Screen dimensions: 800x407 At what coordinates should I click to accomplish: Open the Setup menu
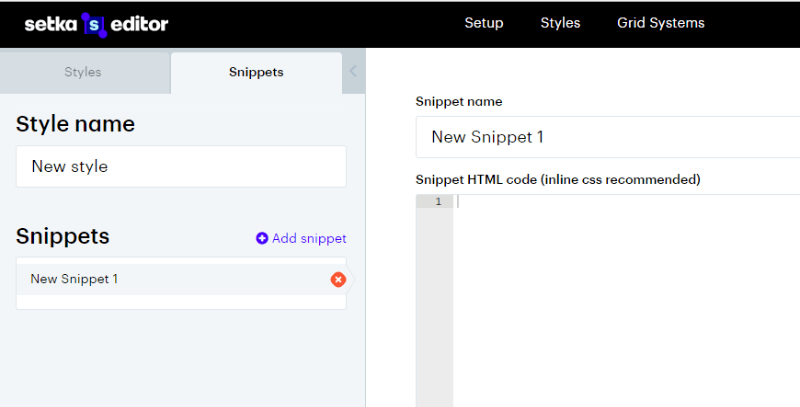click(x=484, y=23)
